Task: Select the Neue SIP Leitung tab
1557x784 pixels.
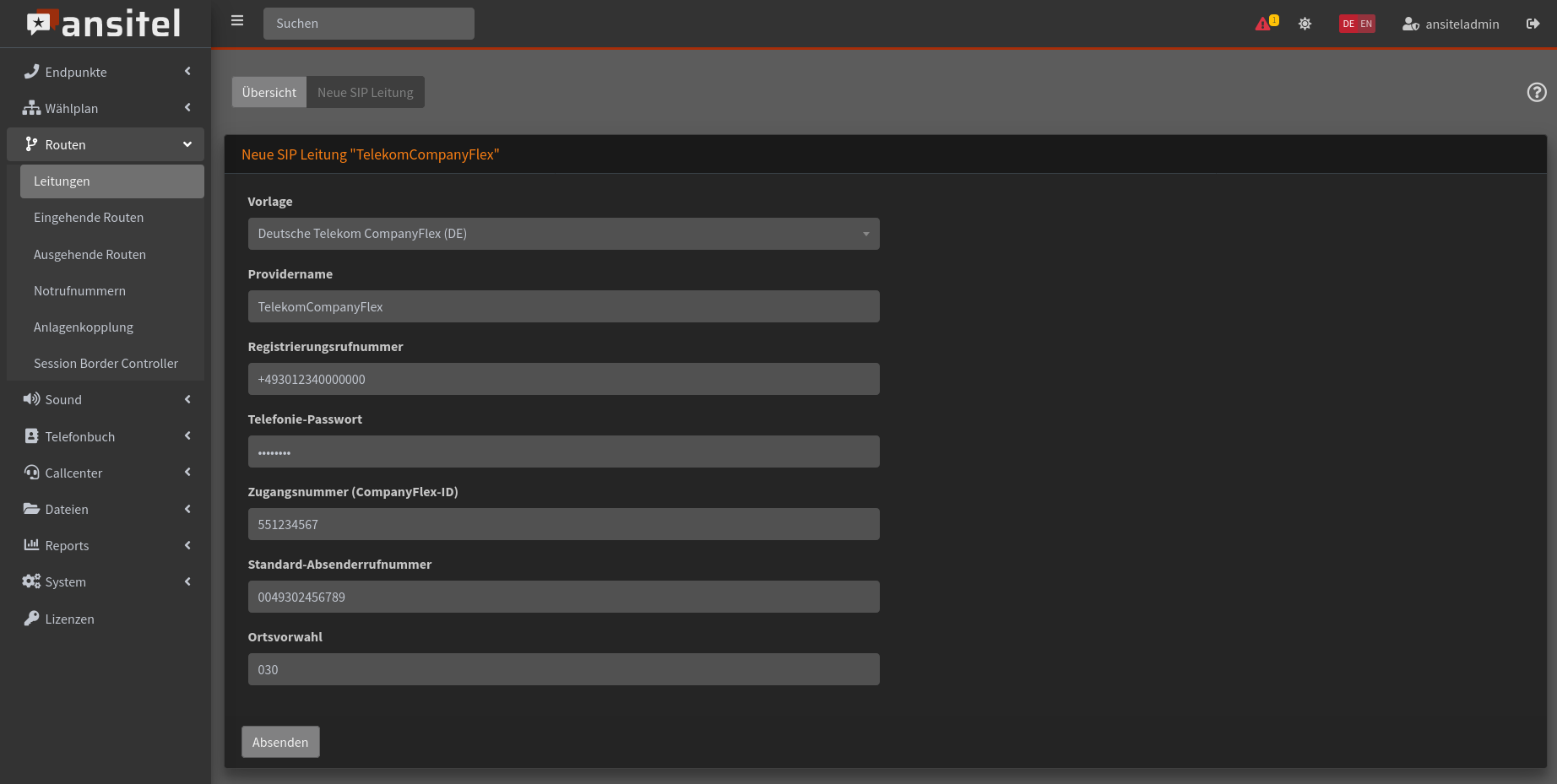Action: 365,92
